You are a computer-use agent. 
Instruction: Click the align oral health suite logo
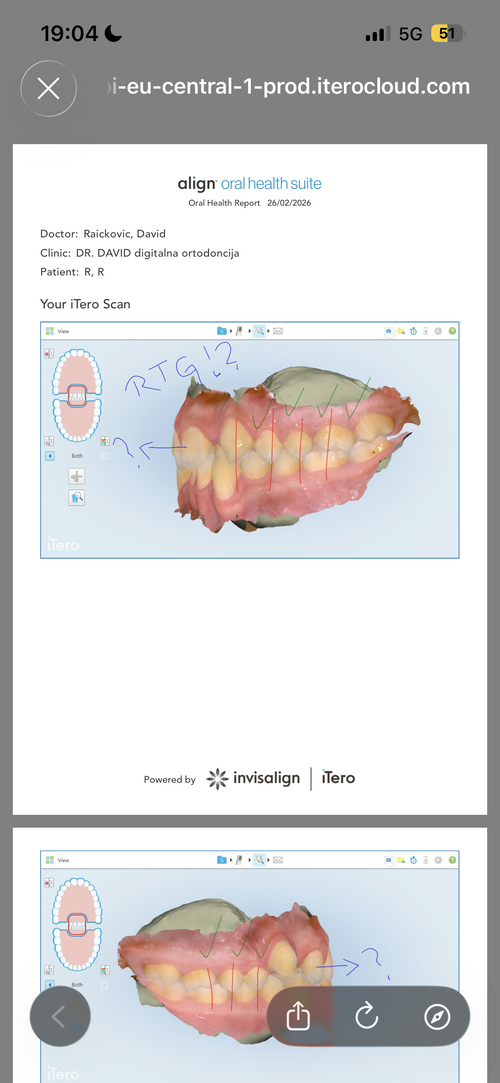(249, 184)
